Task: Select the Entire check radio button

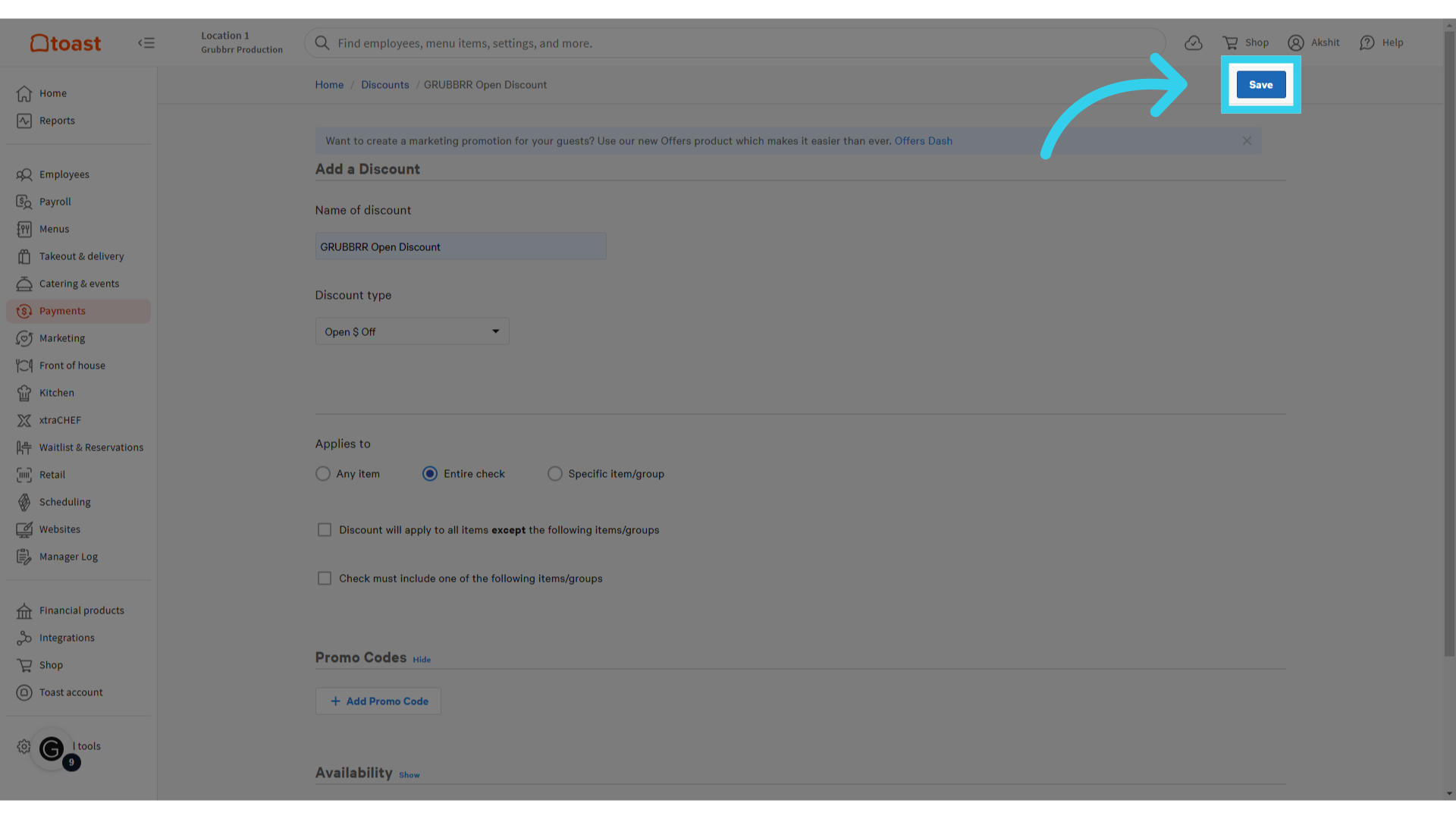Action: click(x=430, y=474)
